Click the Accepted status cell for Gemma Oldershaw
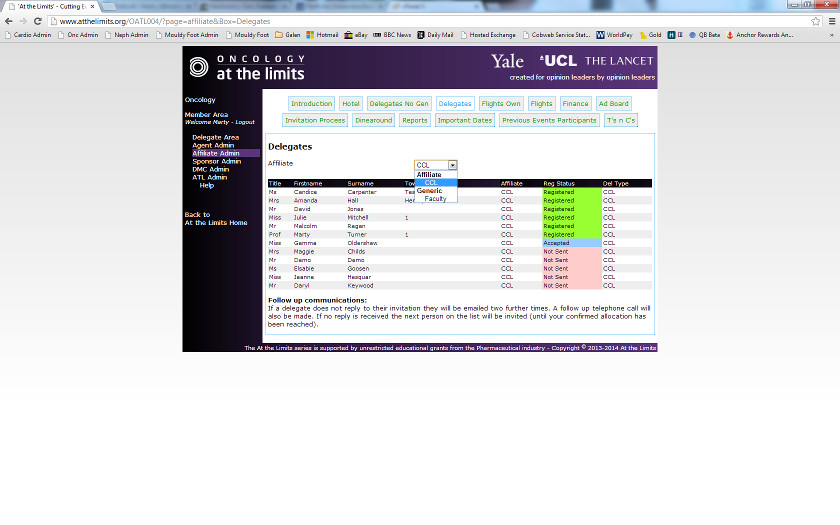This screenshot has width=840, height=525. click(572, 243)
